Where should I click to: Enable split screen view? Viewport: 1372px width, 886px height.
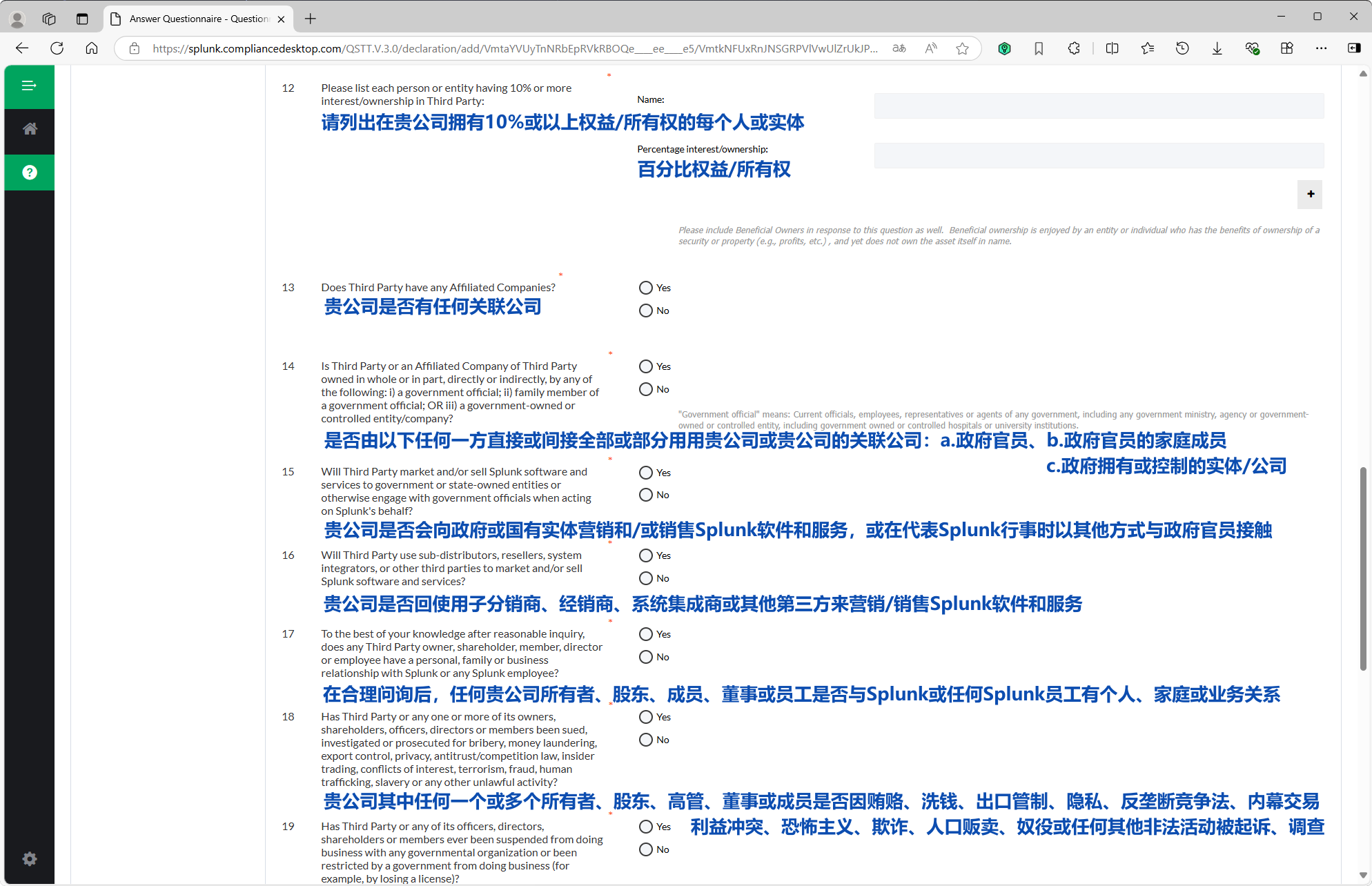pyautogui.click(x=1112, y=48)
